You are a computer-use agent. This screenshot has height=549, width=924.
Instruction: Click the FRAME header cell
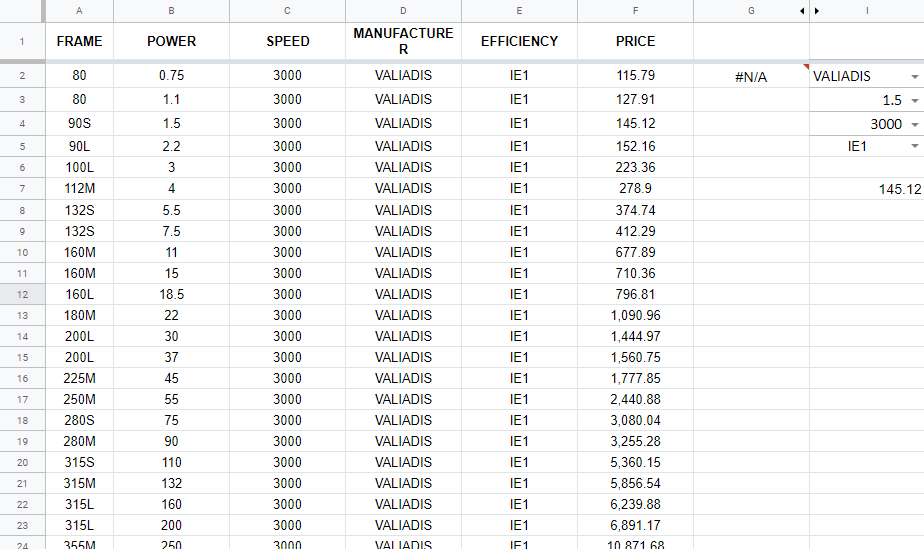click(x=79, y=41)
